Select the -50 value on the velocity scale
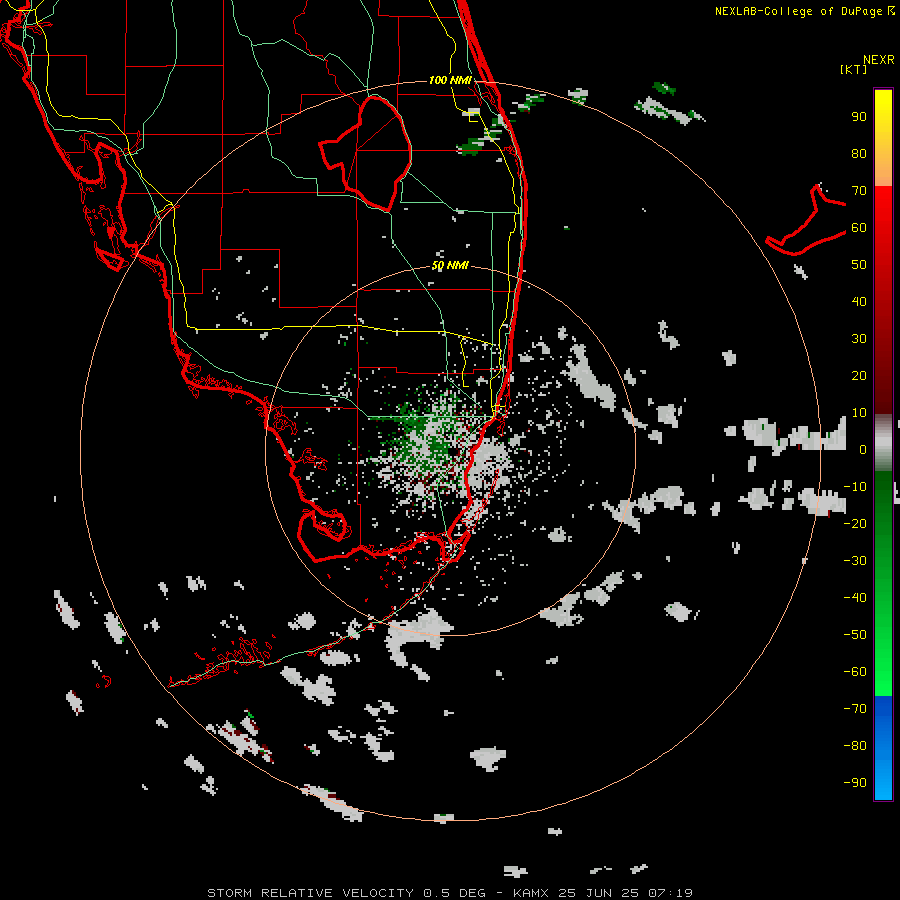900x900 pixels. 855,634
